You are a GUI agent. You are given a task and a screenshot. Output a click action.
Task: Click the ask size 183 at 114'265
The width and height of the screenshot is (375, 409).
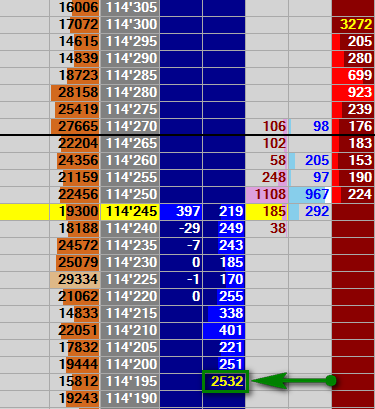pos(354,143)
